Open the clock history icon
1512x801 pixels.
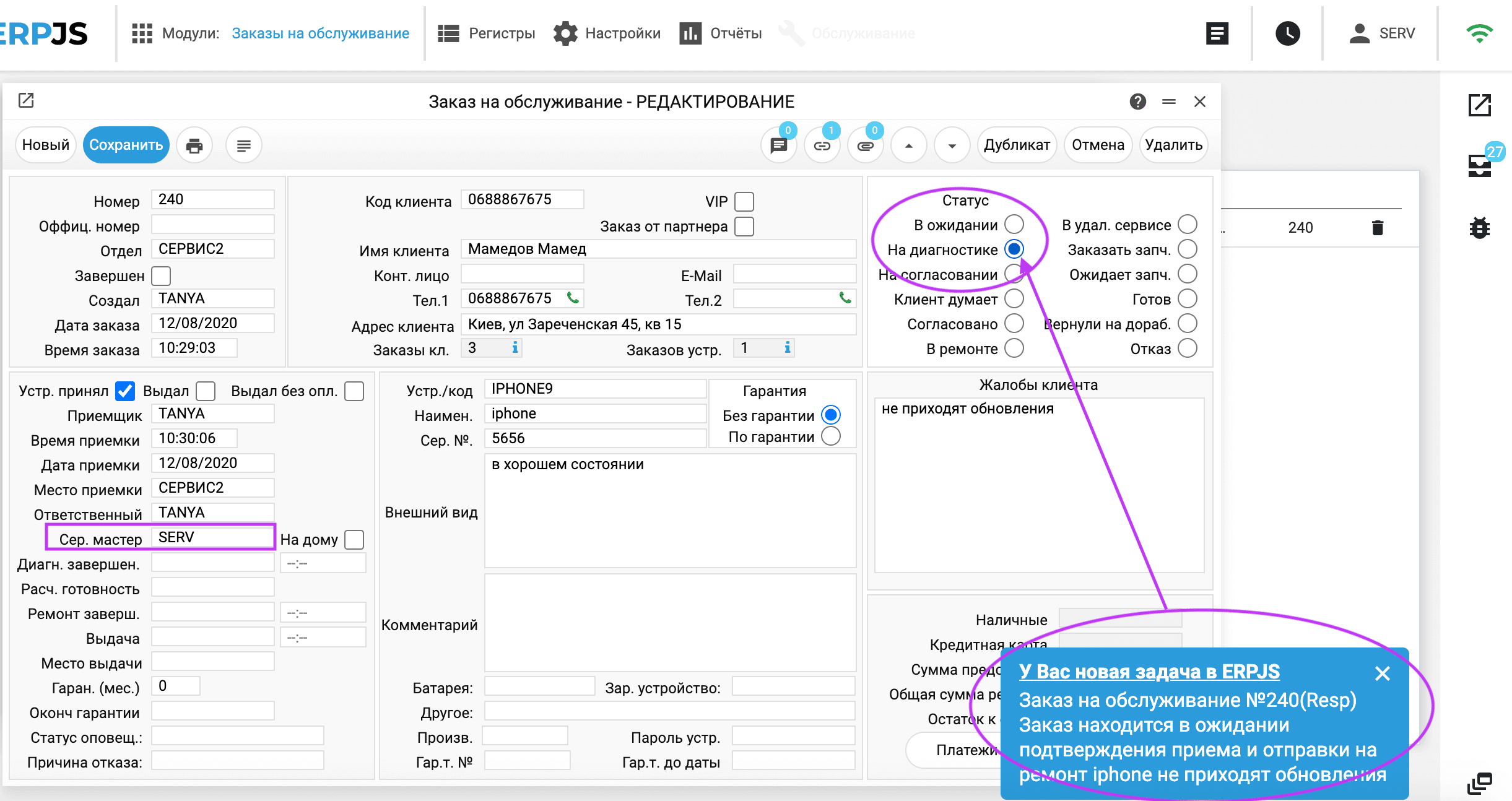[x=1287, y=33]
